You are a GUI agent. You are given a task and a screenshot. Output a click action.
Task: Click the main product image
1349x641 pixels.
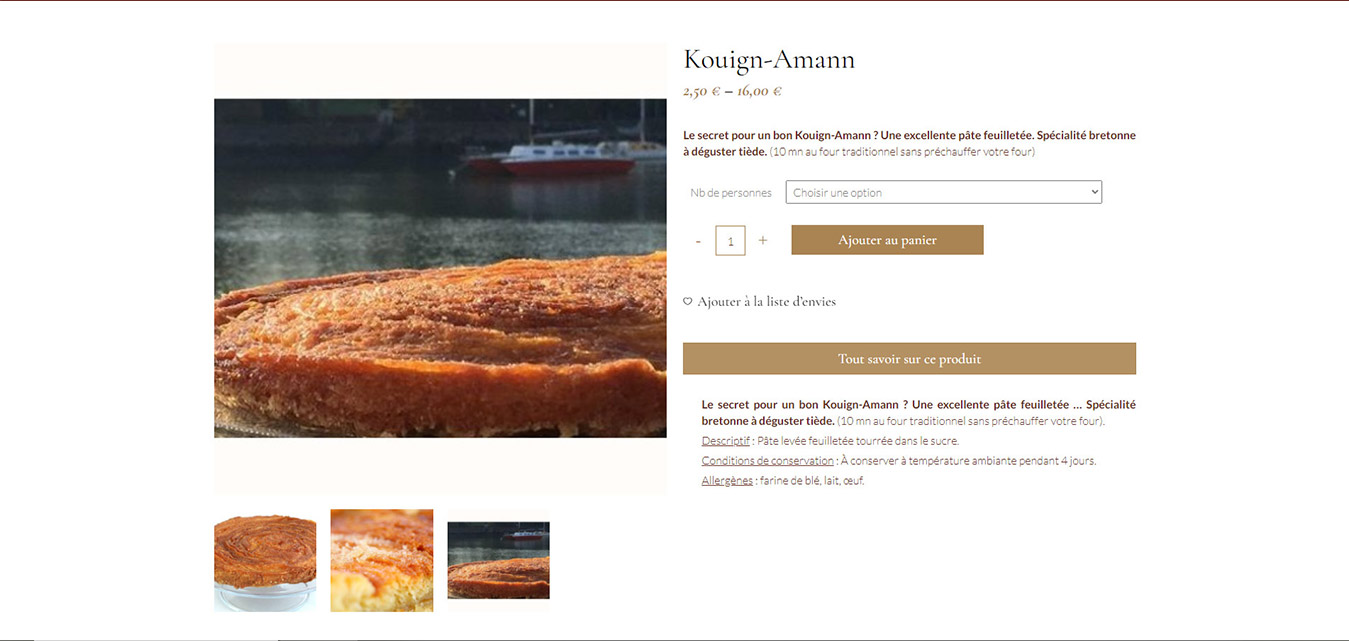[x=440, y=268]
